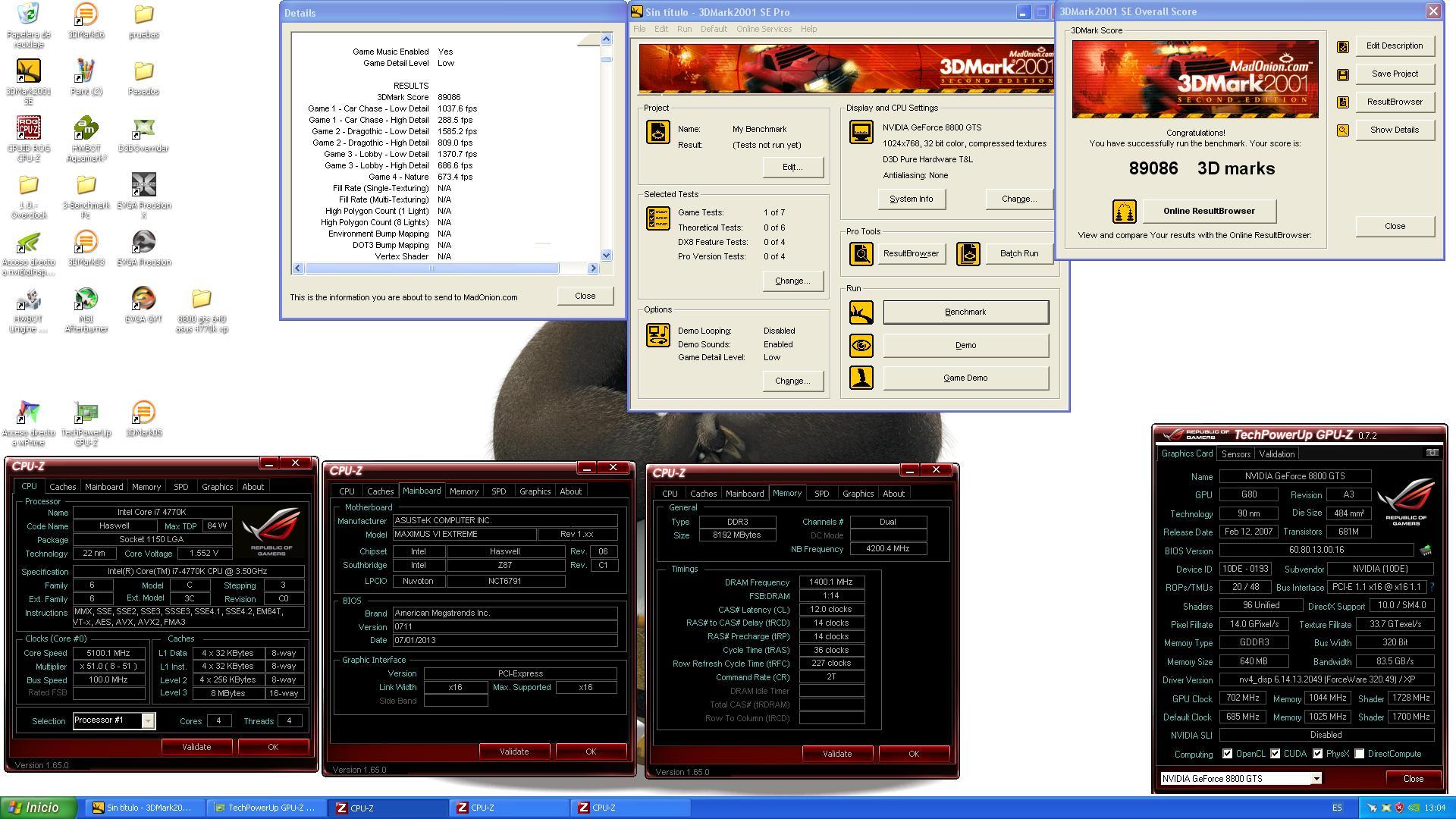Screen dimensions: 1456x819
Task: Open MSI Afterburner desktop icon
Action: click(86, 308)
